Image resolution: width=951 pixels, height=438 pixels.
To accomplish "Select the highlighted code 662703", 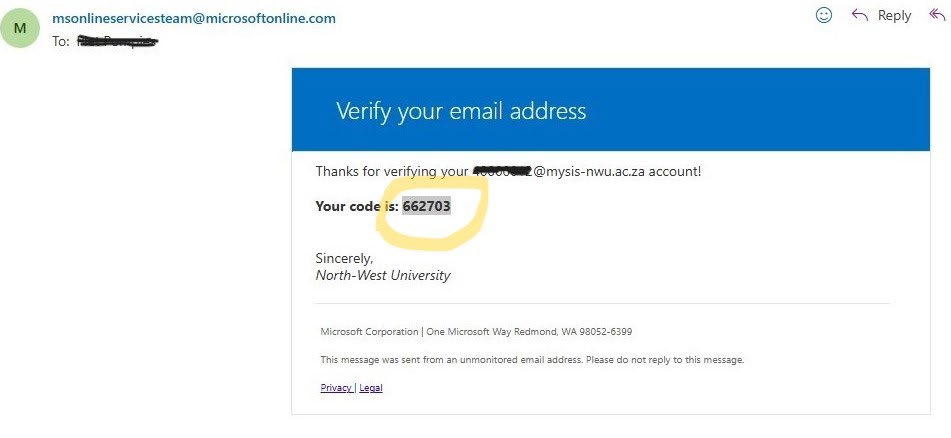I will pos(426,206).
